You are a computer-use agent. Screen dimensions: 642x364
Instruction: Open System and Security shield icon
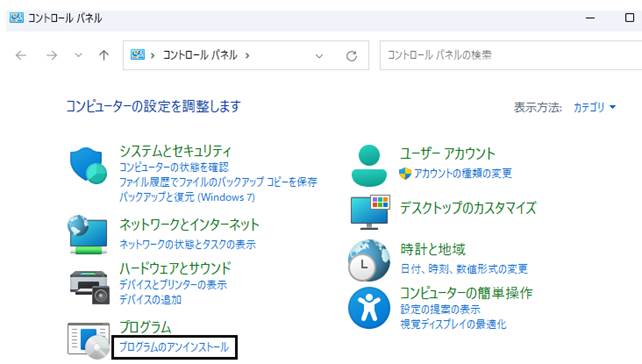(88, 166)
